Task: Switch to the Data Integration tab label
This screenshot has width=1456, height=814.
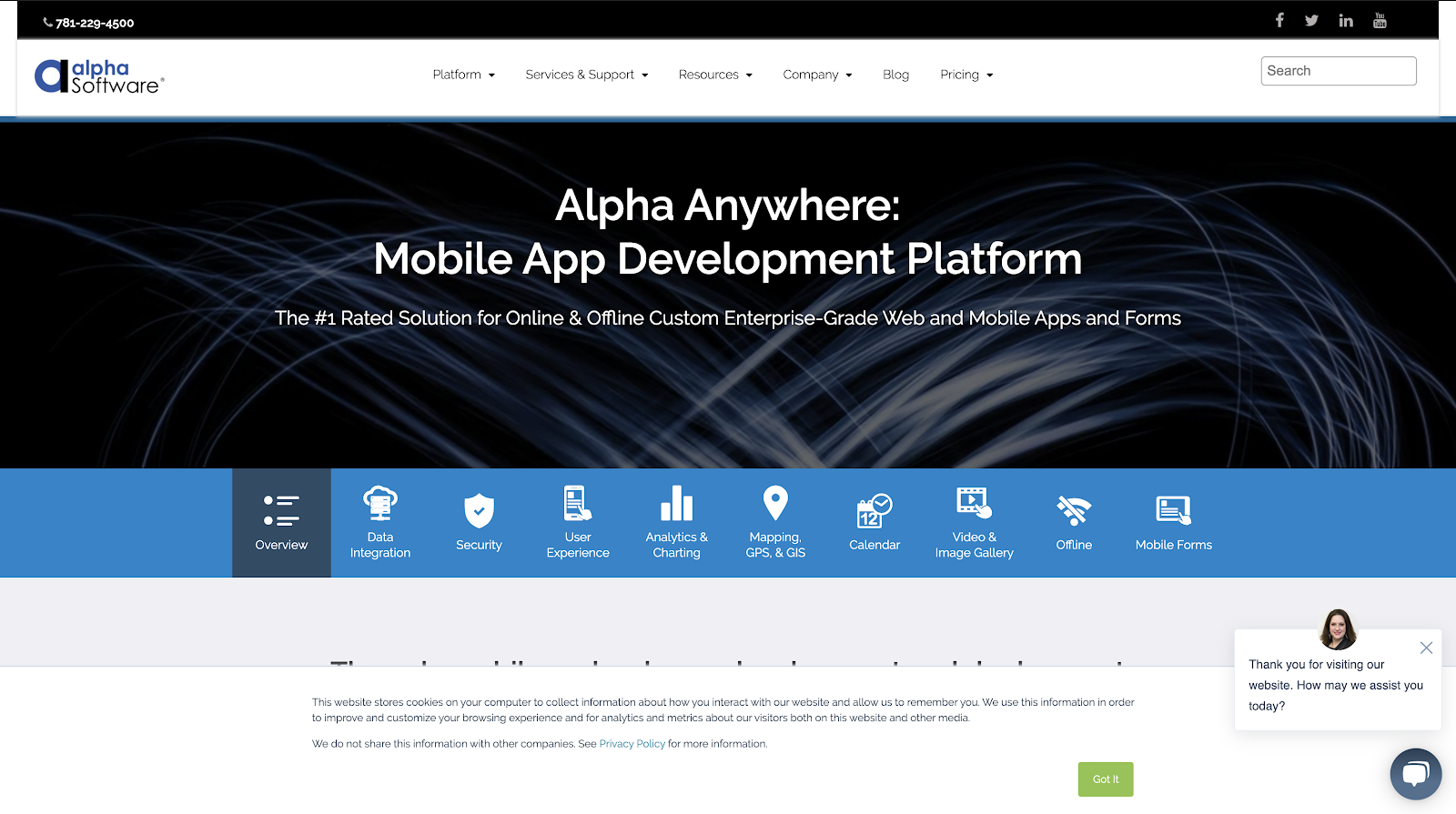Action: click(380, 545)
